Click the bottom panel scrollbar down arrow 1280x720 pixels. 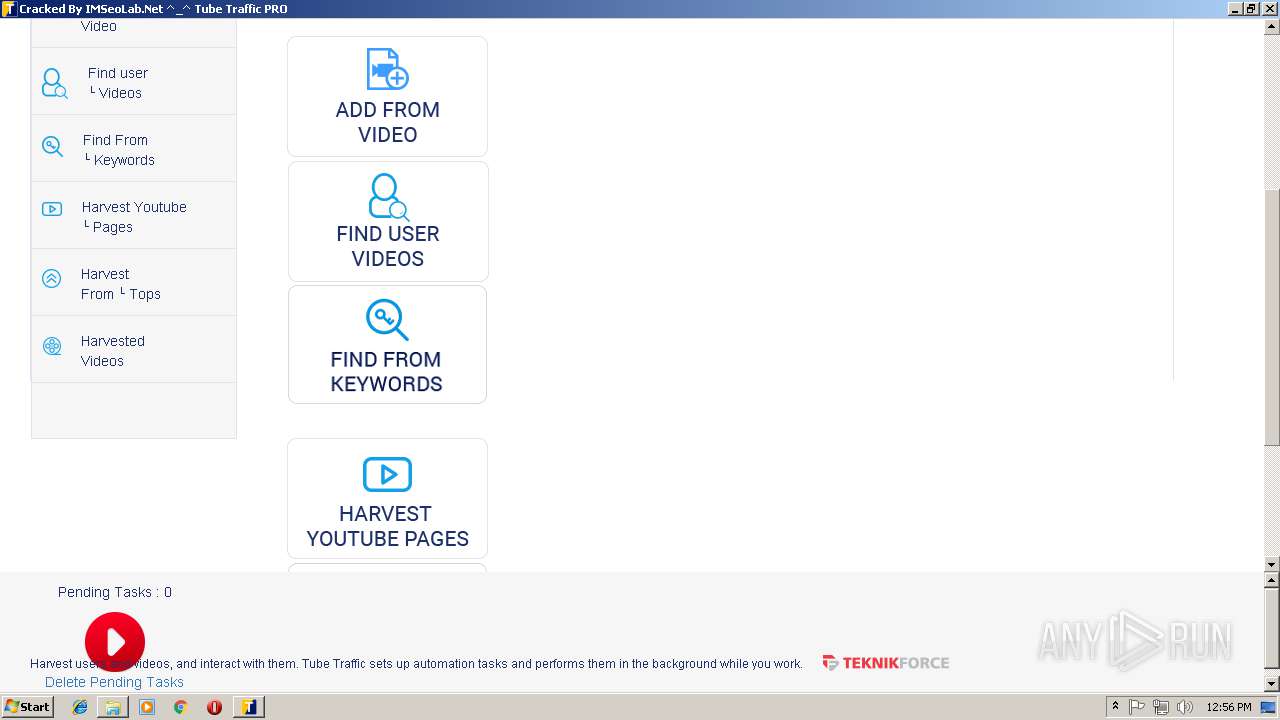click(1272, 684)
